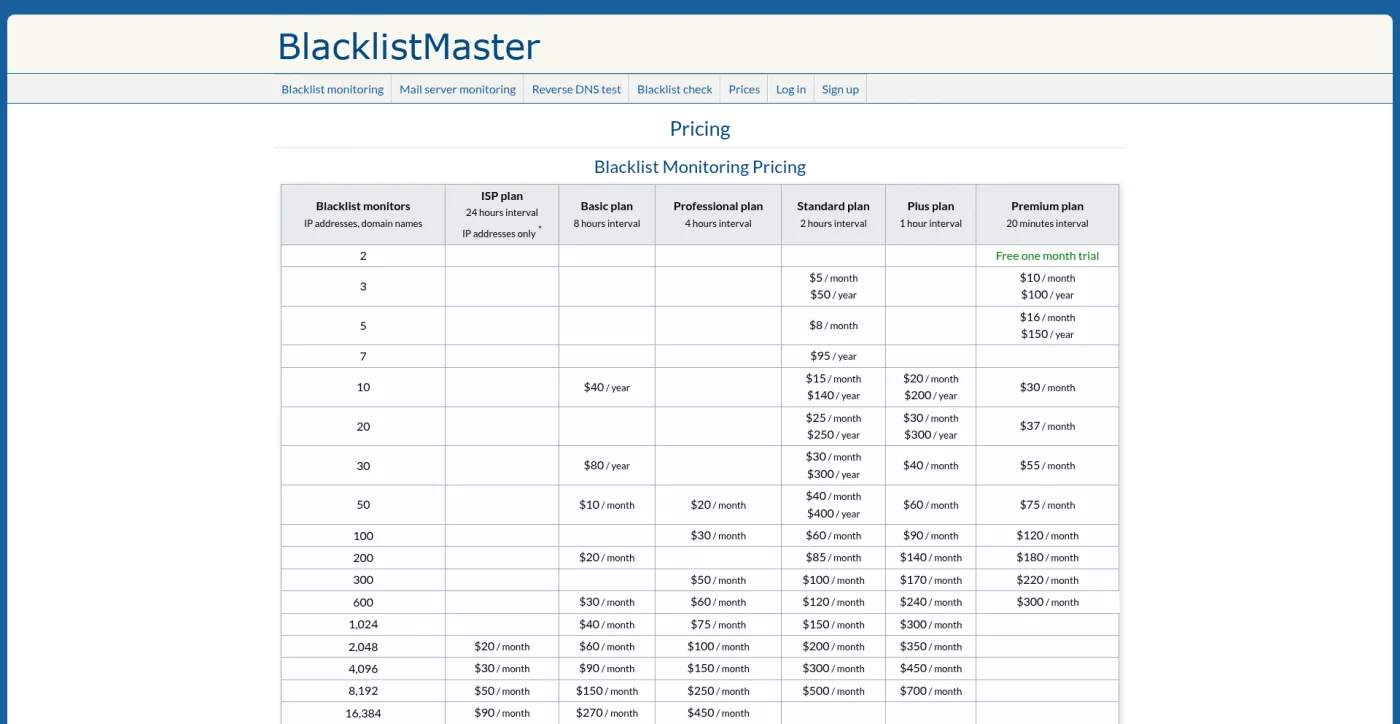Click the 16,384 monitors row label
This screenshot has height=724, width=1400.
(x=363, y=713)
